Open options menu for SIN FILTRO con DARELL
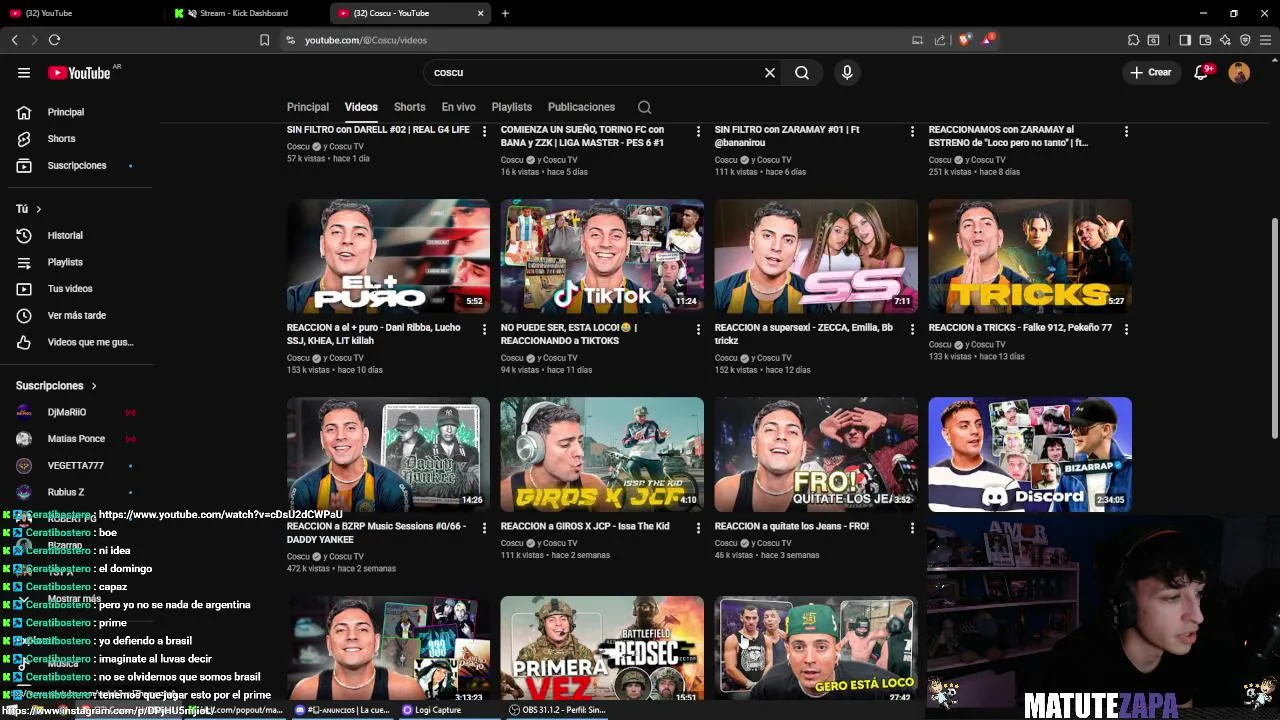This screenshot has width=1280, height=720. click(485, 131)
